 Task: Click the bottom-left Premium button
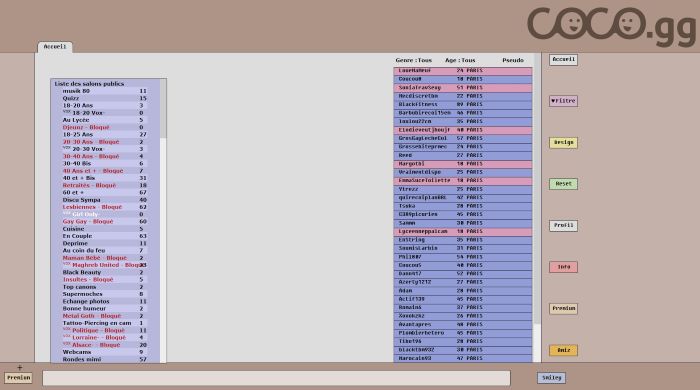18,378
